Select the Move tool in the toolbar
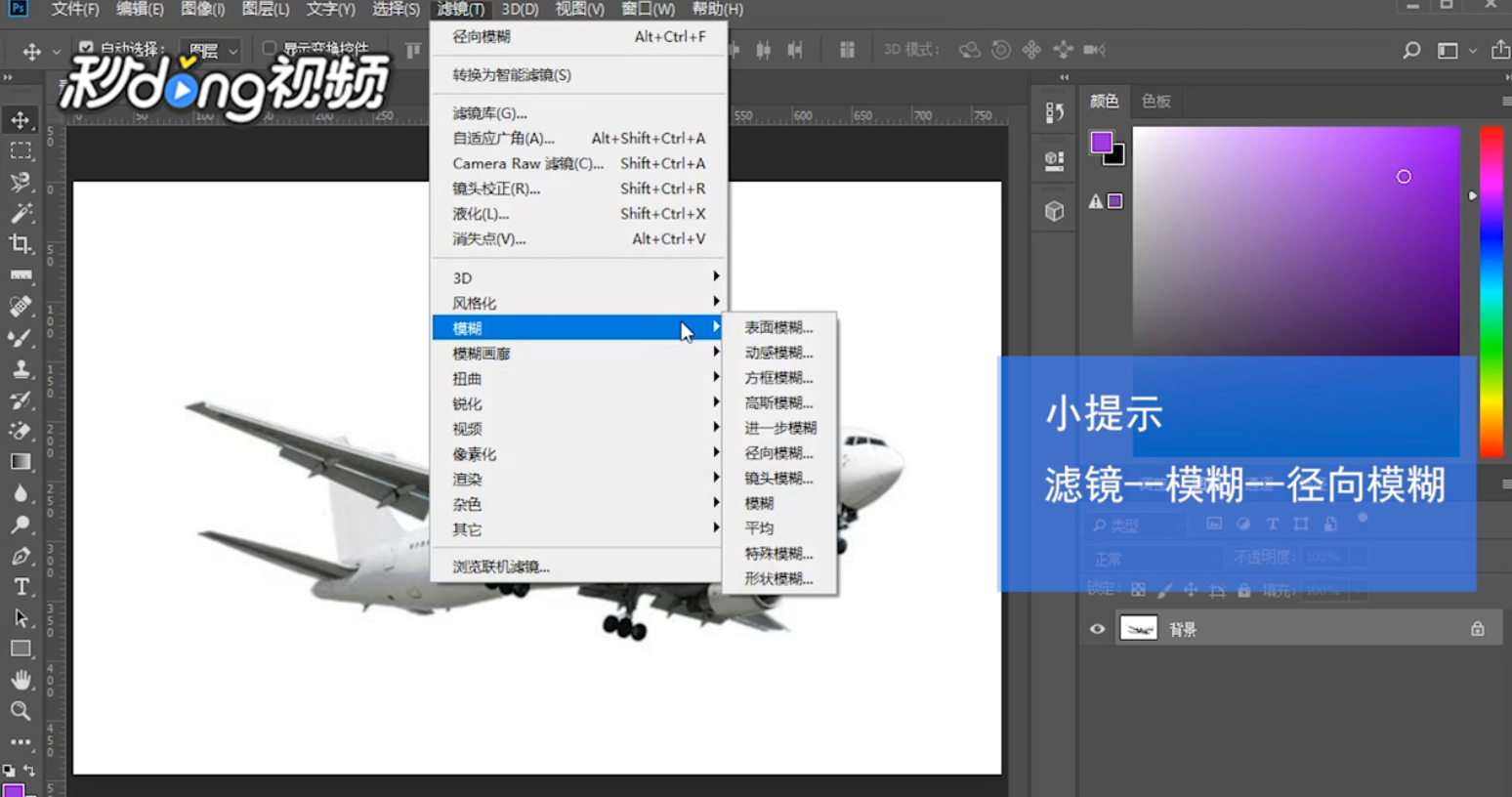 [x=21, y=120]
